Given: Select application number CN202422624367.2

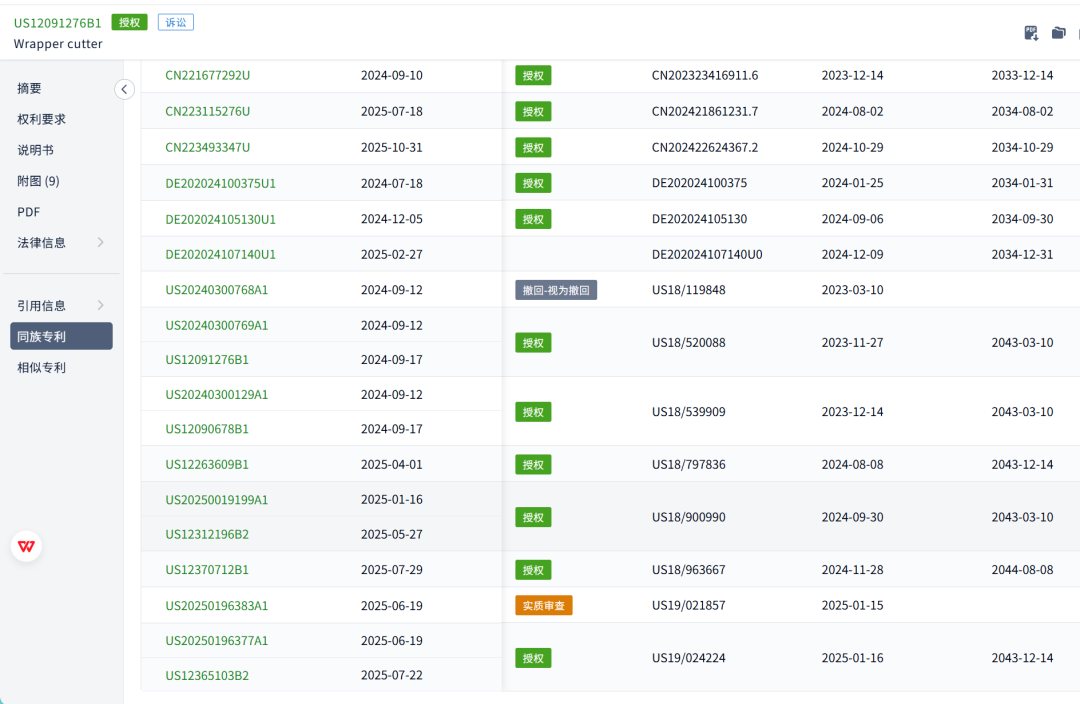Looking at the screenshot, I should [705, 147].
